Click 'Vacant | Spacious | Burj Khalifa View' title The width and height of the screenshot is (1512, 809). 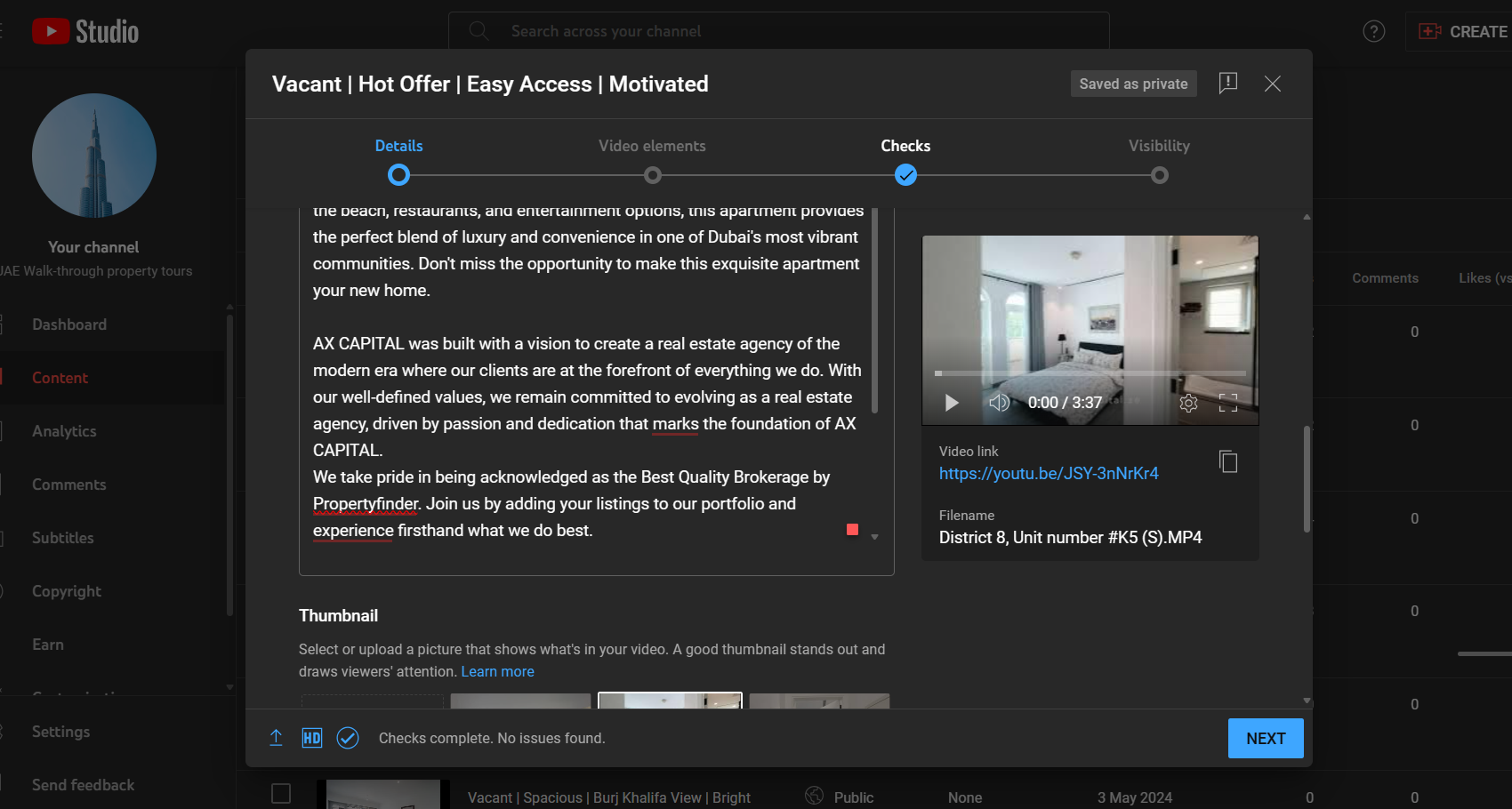click(x=609, y=797)
